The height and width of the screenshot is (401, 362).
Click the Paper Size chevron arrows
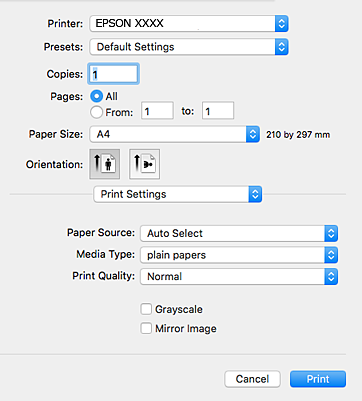click(253, 134)
